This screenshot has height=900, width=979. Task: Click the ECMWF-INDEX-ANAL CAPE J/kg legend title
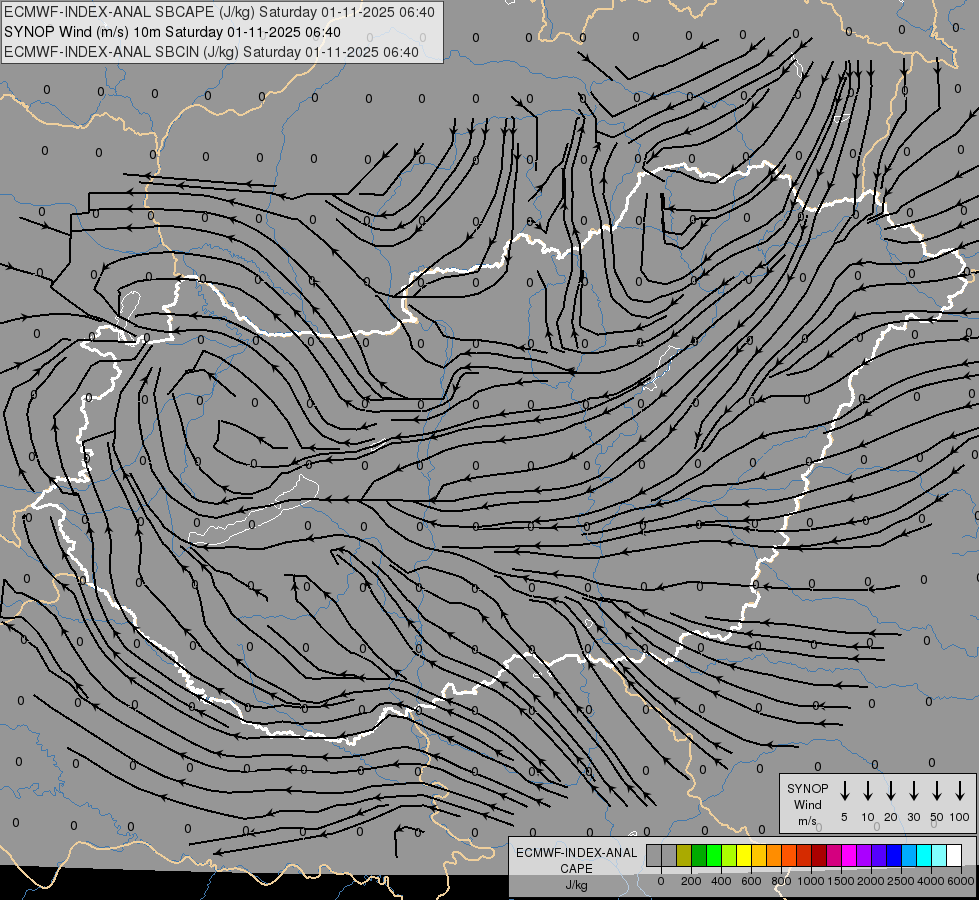click(x=576, y=869)
